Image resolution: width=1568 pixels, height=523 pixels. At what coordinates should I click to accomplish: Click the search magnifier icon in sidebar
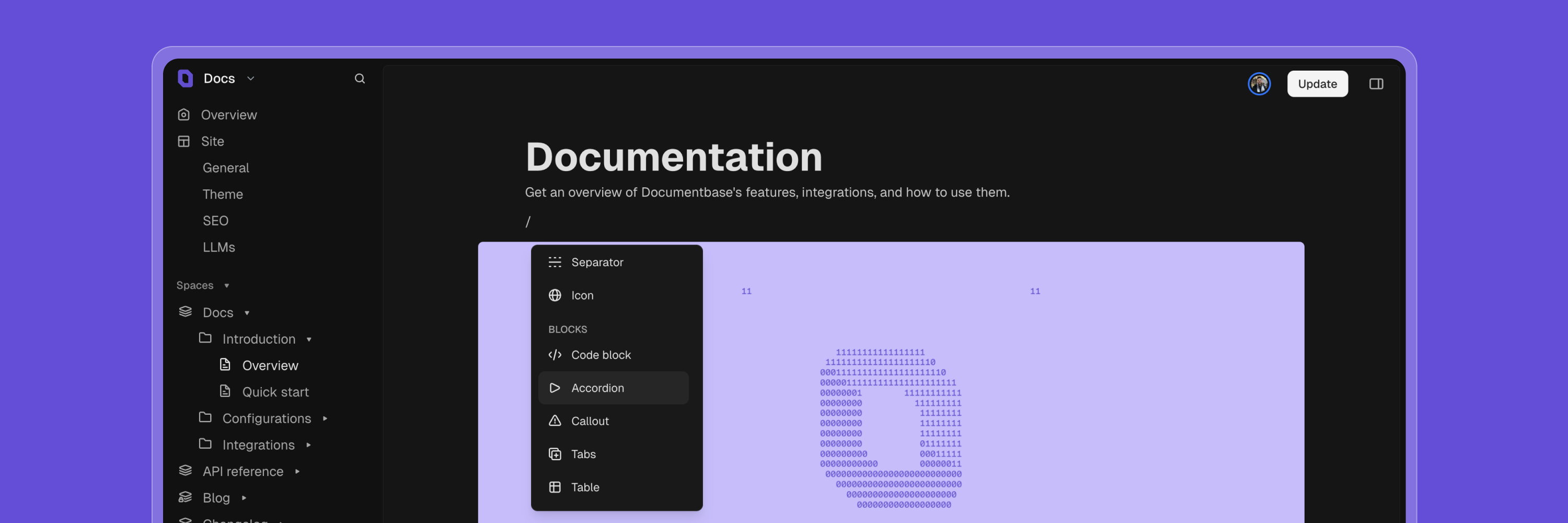point(360,78)
